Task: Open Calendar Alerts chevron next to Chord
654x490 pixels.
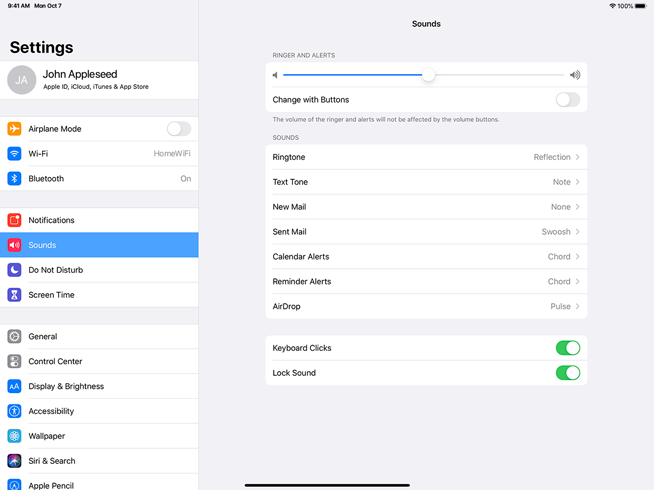Action: point(578,256)
